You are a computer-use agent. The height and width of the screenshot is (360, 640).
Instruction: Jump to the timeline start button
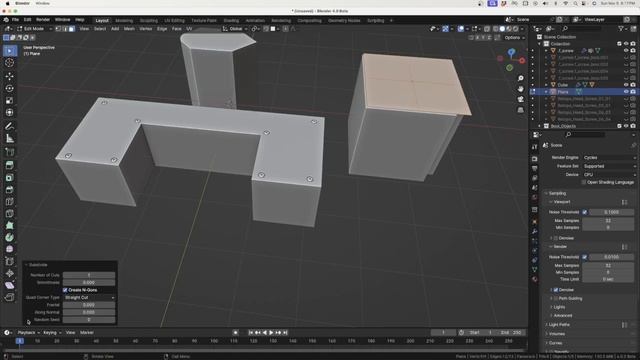251,333
